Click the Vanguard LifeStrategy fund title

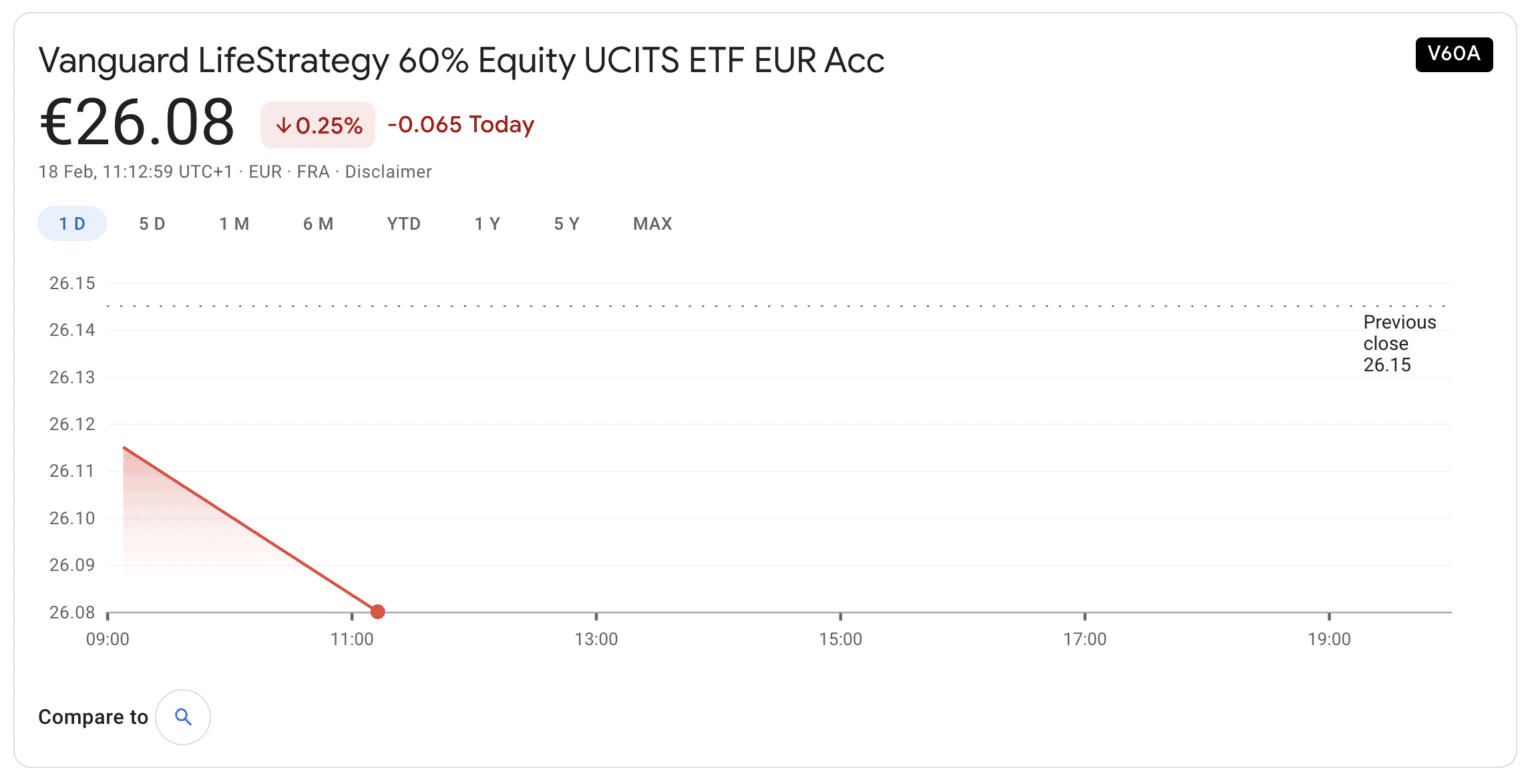pos(460,60)
